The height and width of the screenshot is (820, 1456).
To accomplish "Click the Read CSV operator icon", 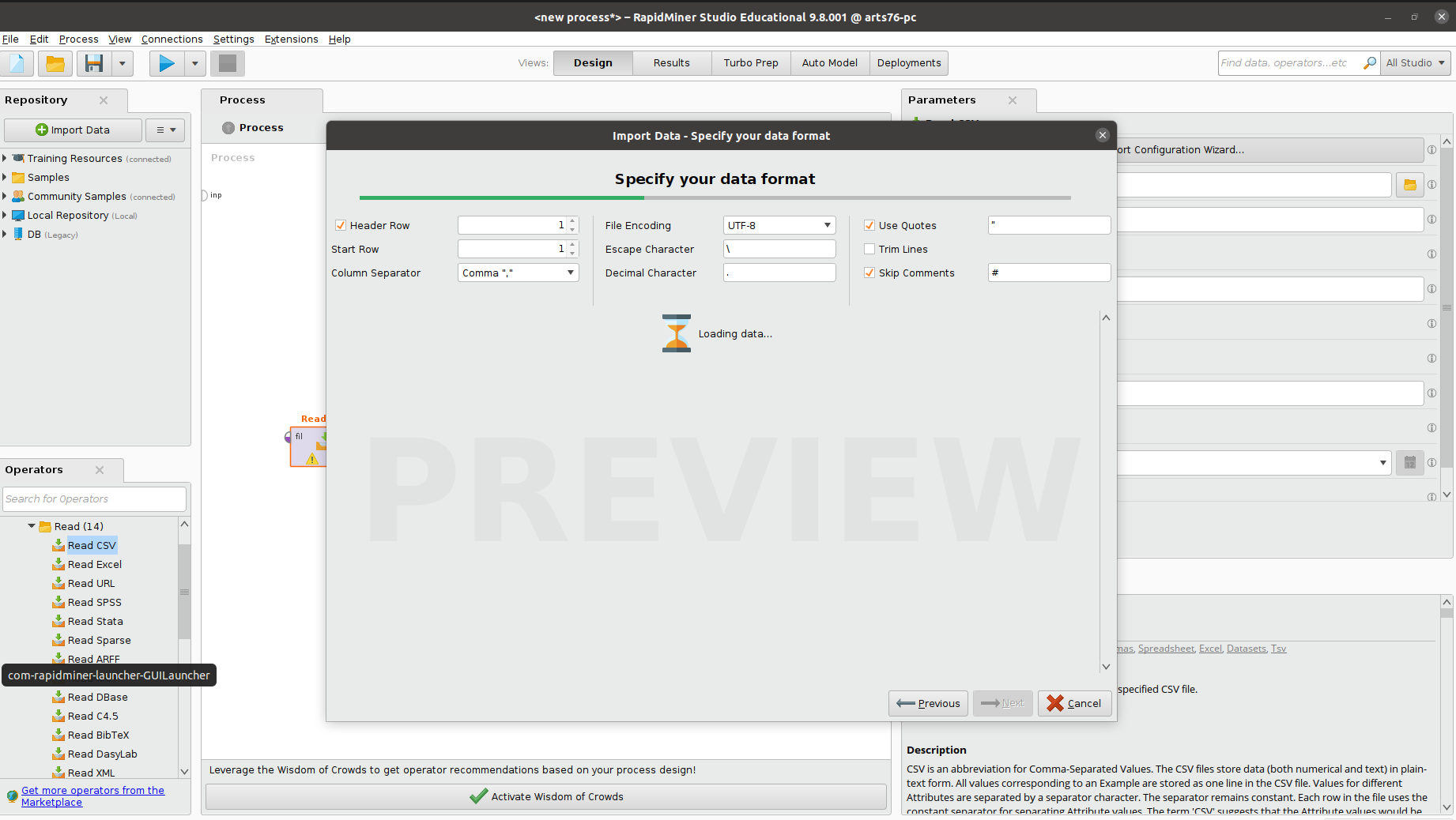I will 58,545.
